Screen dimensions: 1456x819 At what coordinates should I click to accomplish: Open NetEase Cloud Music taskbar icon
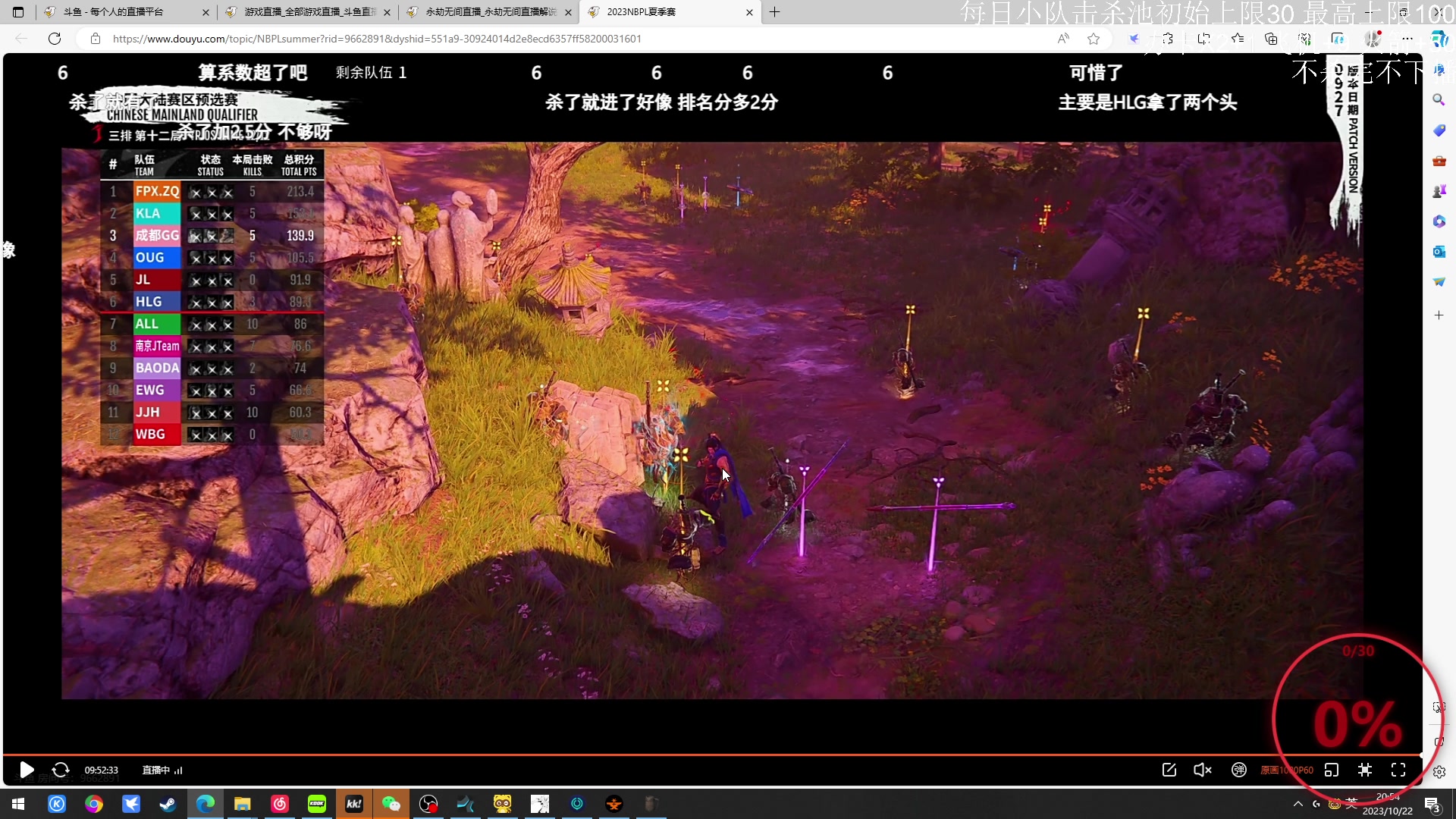coord(280,804)
